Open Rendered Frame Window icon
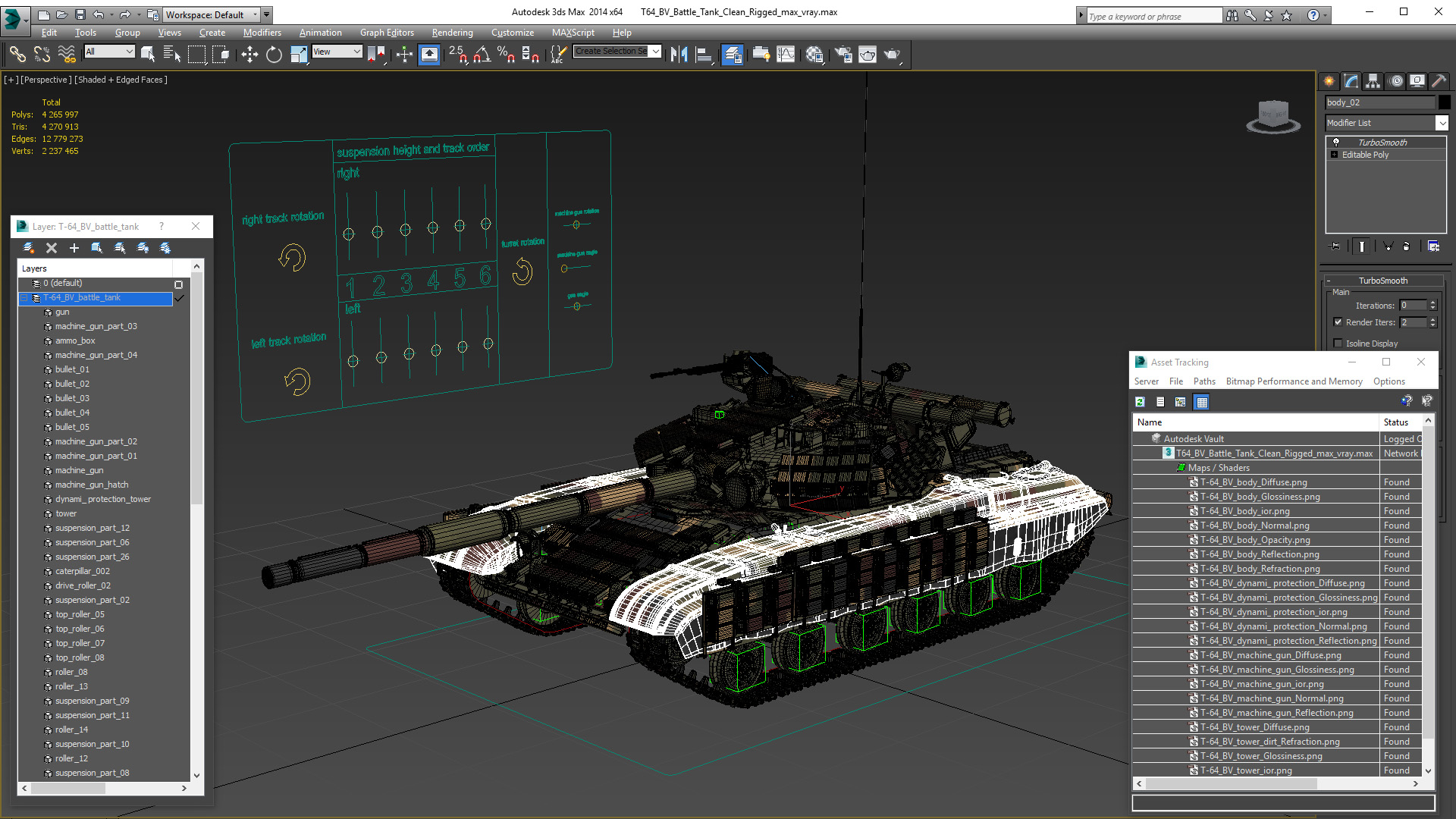This screenshot has width=1456, height=819. 868,54
